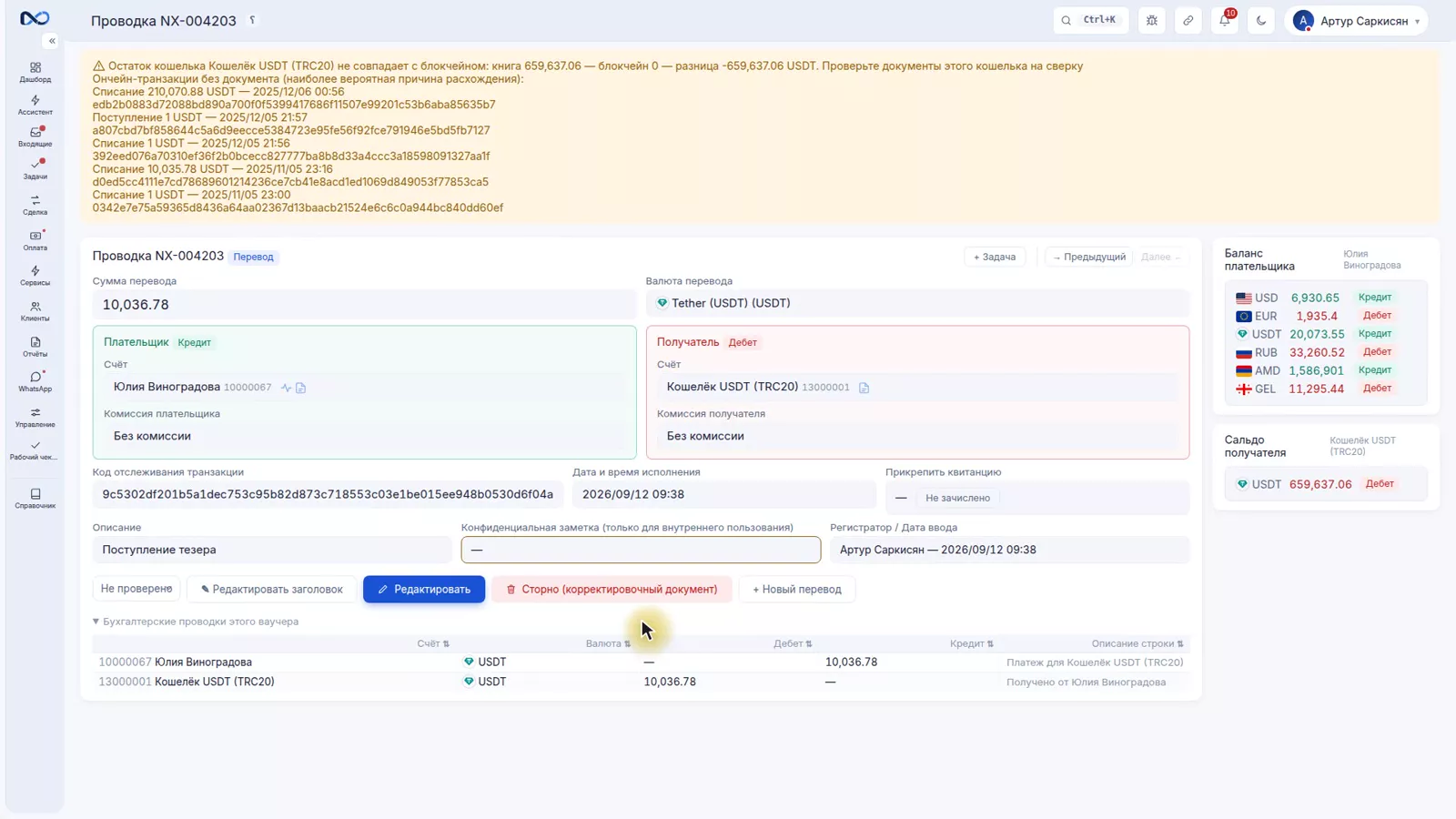Sort table by Дебет column
This screenshot has height=819, width=1456.
pos(793,643)
